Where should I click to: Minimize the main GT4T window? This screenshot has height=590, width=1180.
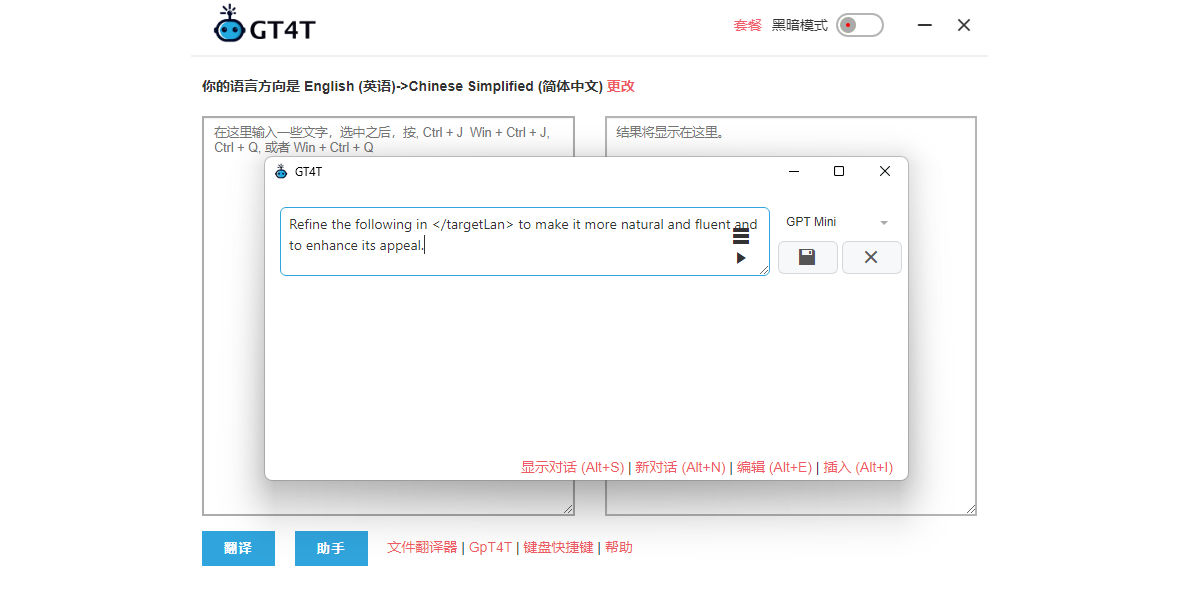click(x=925, y=25)
